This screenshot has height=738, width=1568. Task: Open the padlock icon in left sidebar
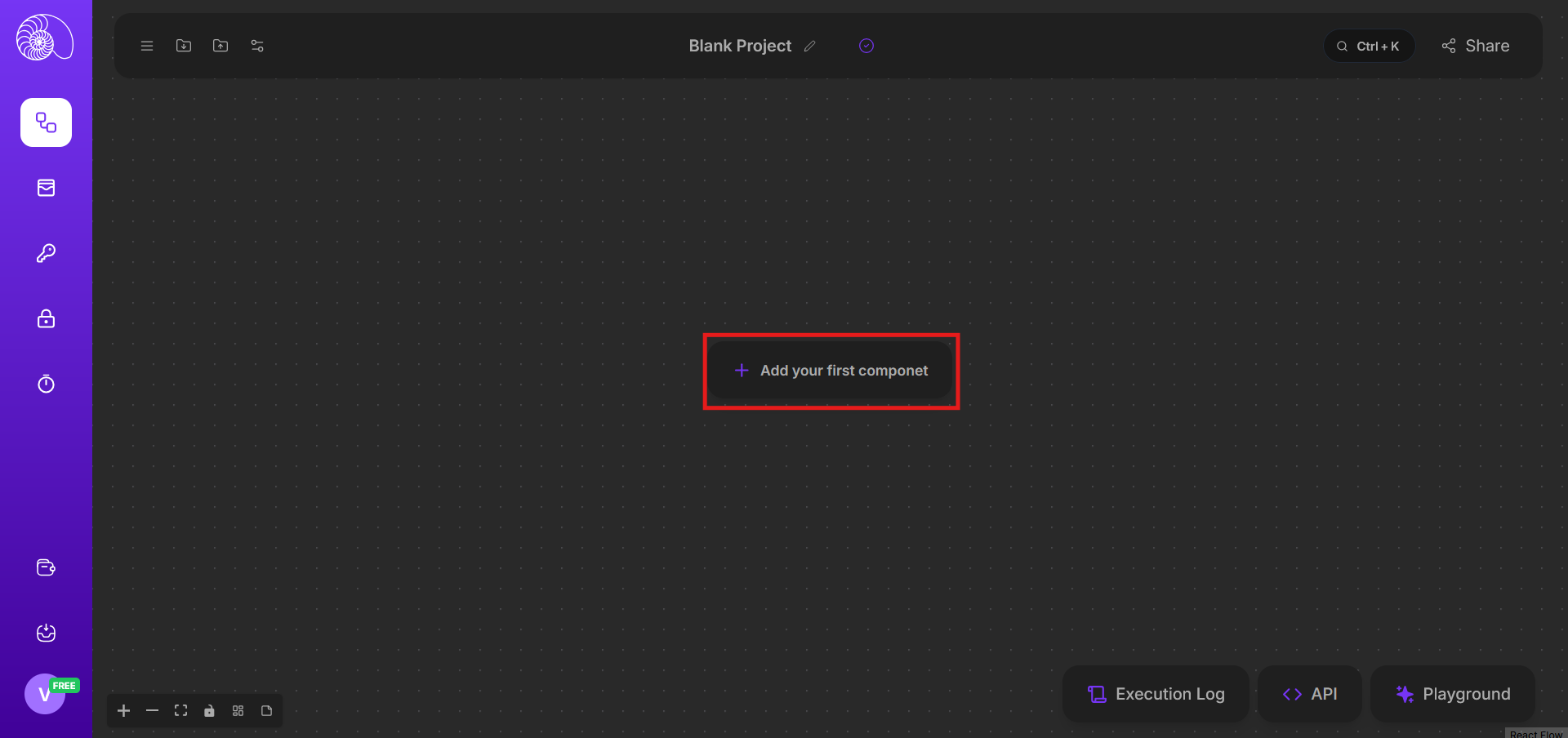coord(47,318)
